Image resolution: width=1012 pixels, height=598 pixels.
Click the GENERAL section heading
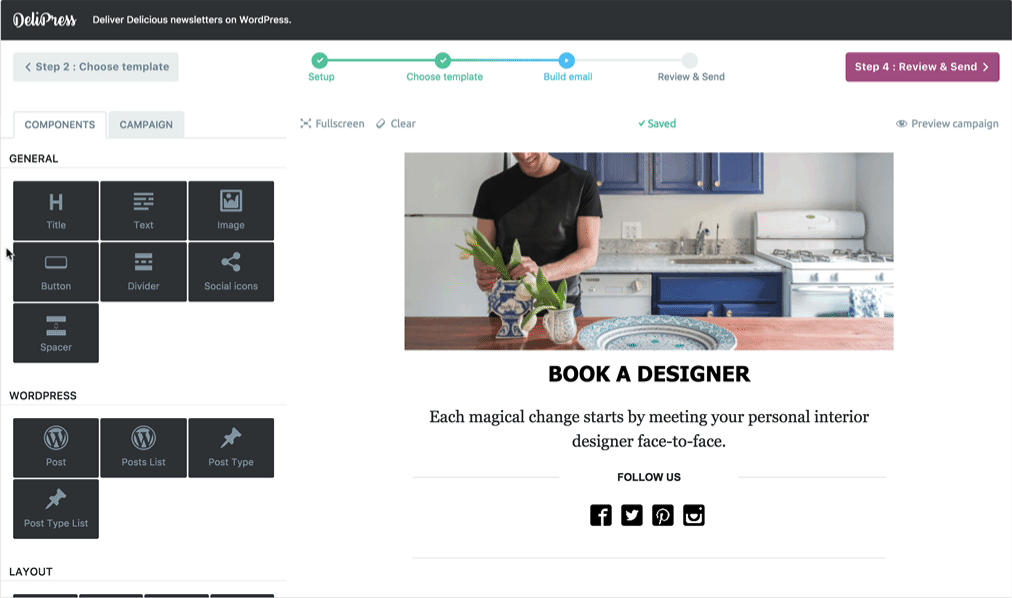pyautogui.click(x=34, y=159)
